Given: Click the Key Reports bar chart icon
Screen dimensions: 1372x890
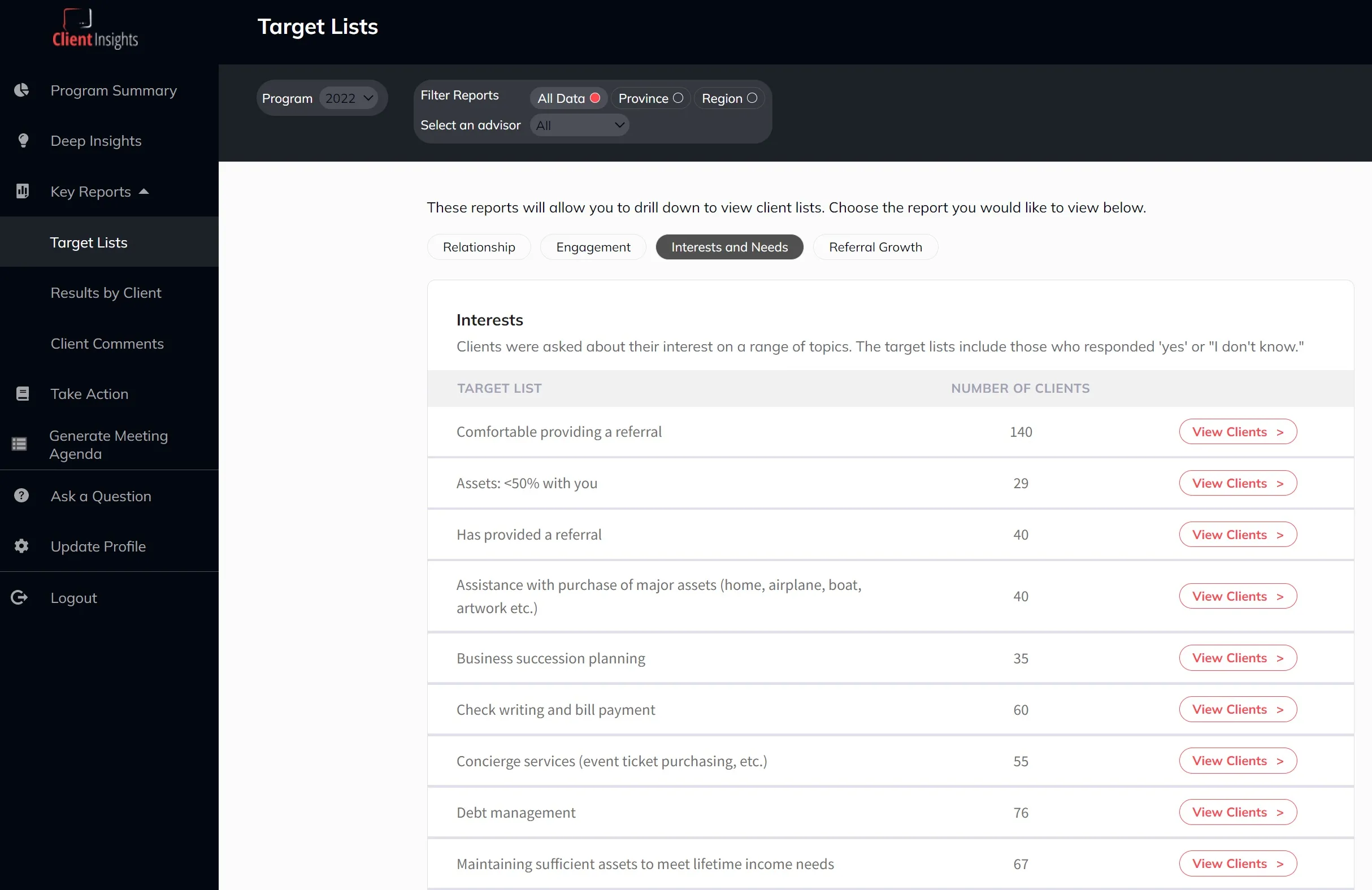Looking at the screenshot, I should pos(23,192).
